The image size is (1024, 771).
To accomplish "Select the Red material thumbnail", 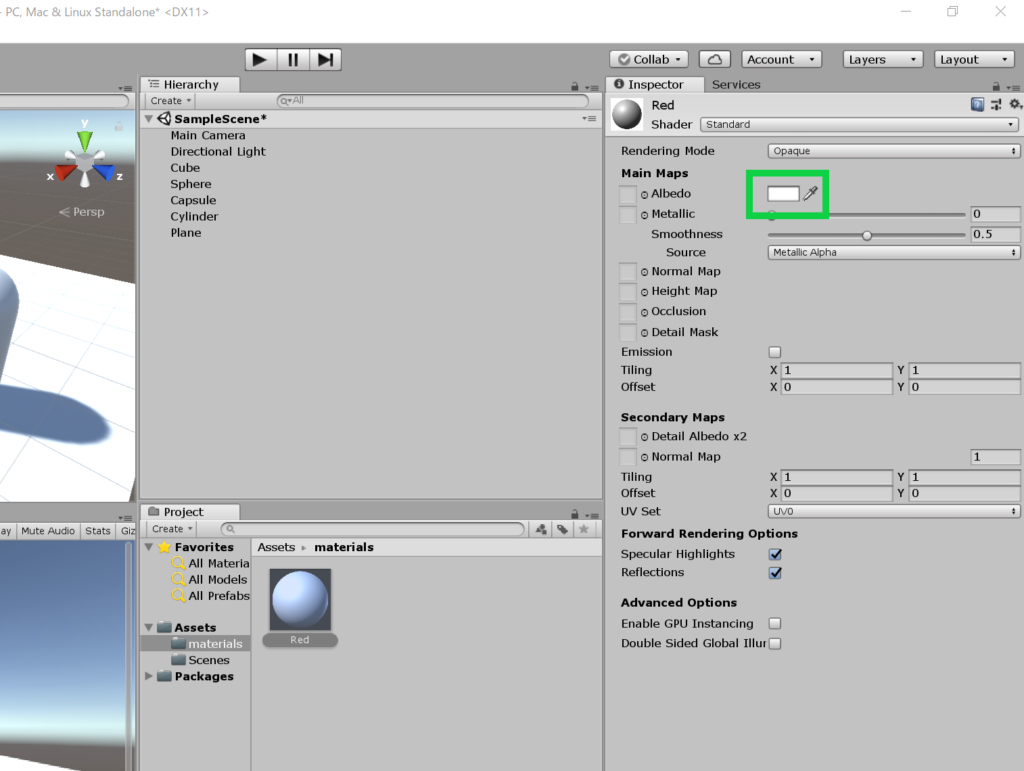I will click(300, 600).
